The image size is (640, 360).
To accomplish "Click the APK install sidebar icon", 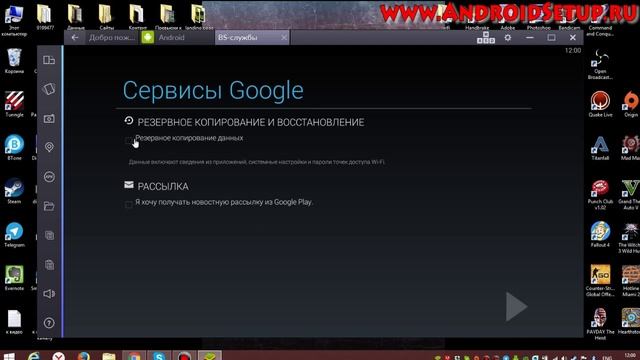I will [49, 177].
